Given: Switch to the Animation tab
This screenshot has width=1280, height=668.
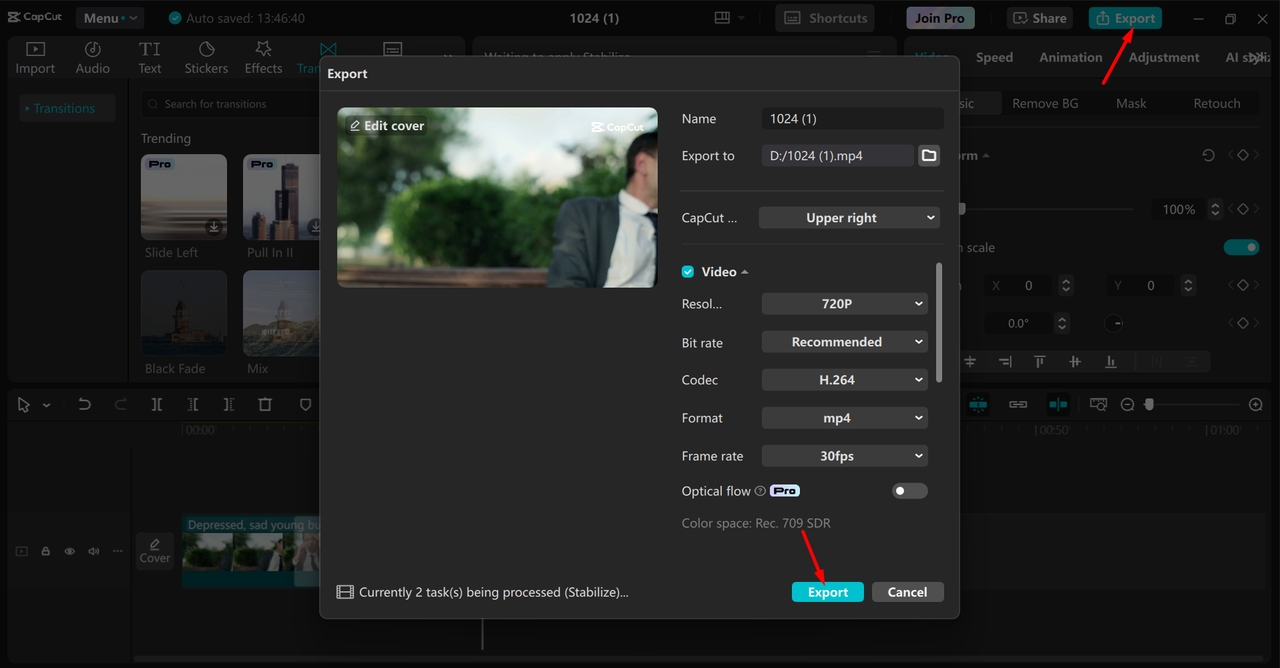Looking at the screenshot, I should pyautogui.click(x=1070, y=57).
